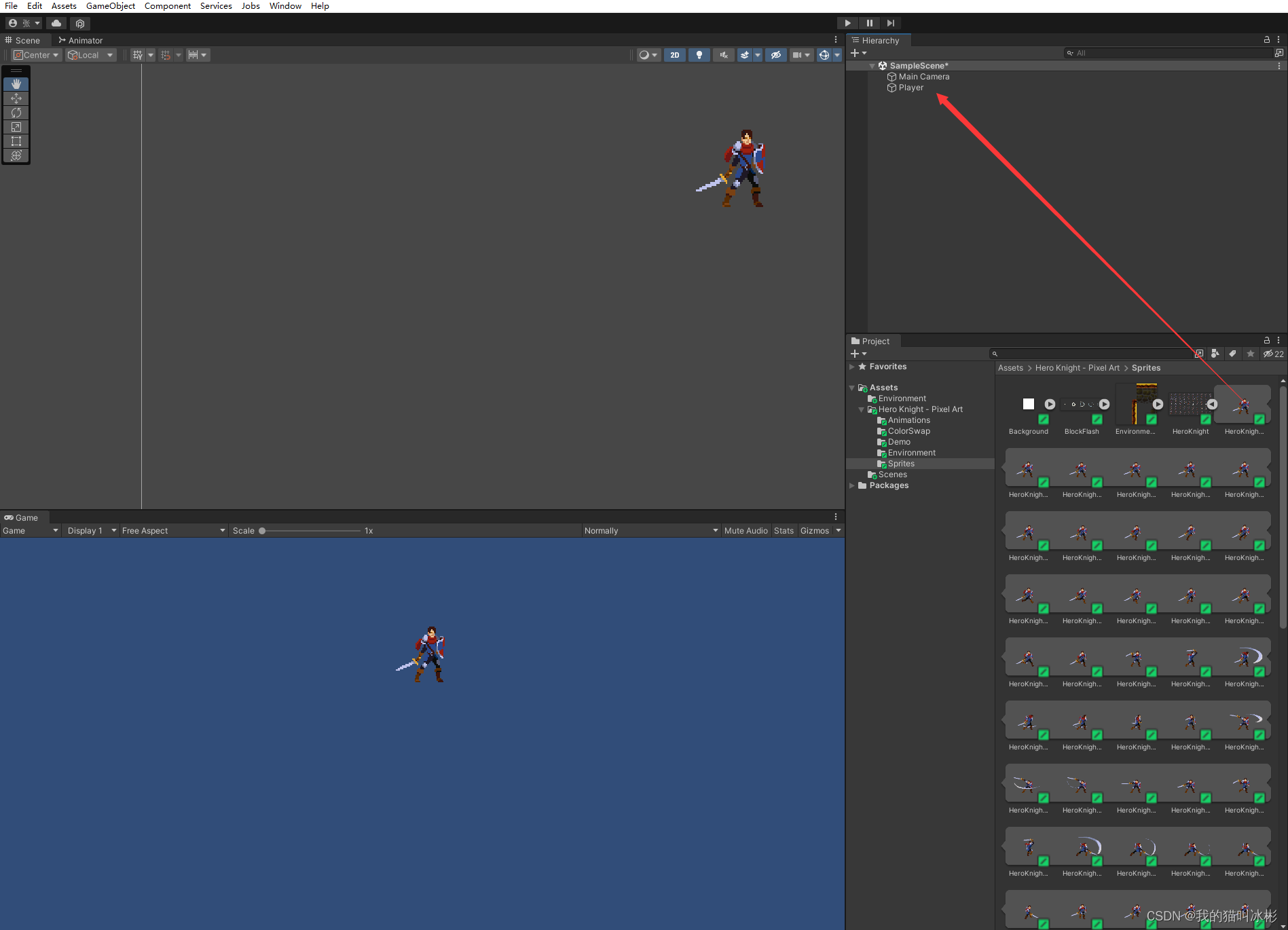Expand the Favorites tree node
Viewport: 1288px width, 930px height.
(x=852, y=367)
